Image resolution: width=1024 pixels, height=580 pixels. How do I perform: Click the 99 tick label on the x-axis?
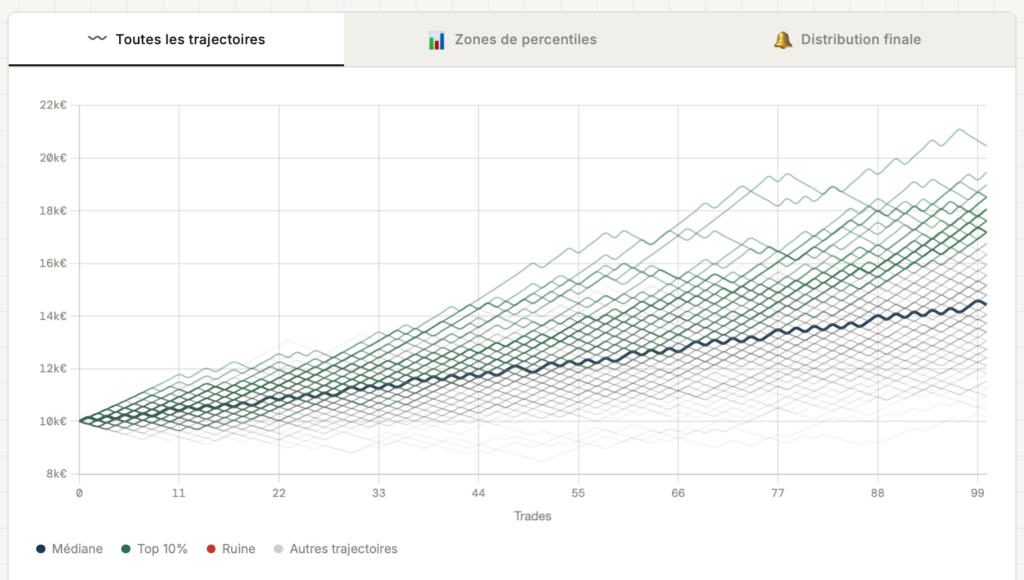coord(977,493)
